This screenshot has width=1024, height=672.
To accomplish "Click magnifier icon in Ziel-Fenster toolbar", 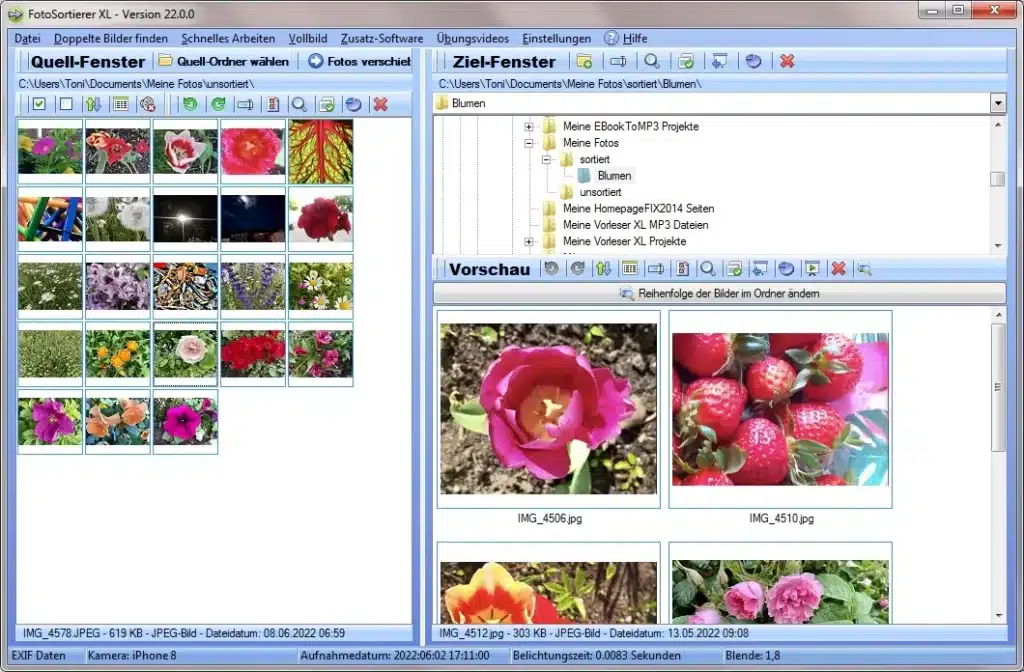I will pos(652,61).
